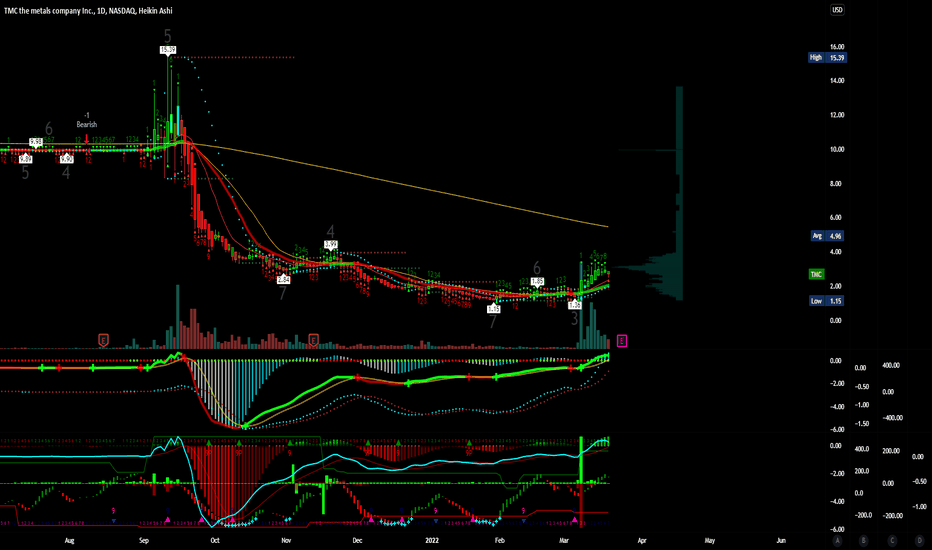The height and width of the screenshot is (550, 932).
Task: Select the 9.90 pivot price label
Action: (67, 159)
